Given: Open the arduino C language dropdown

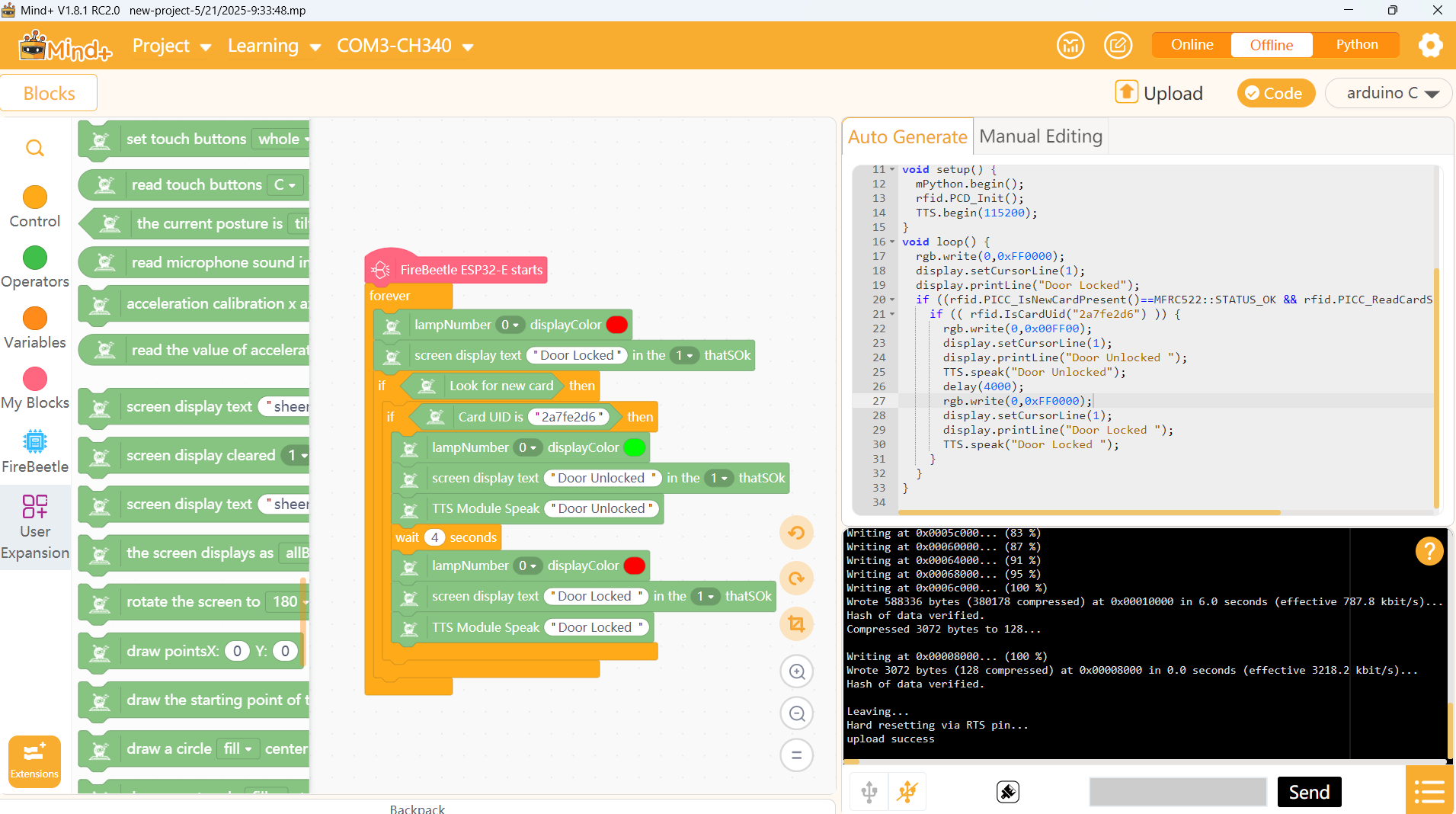Looking at the screenshot, I should point(1387,93).
